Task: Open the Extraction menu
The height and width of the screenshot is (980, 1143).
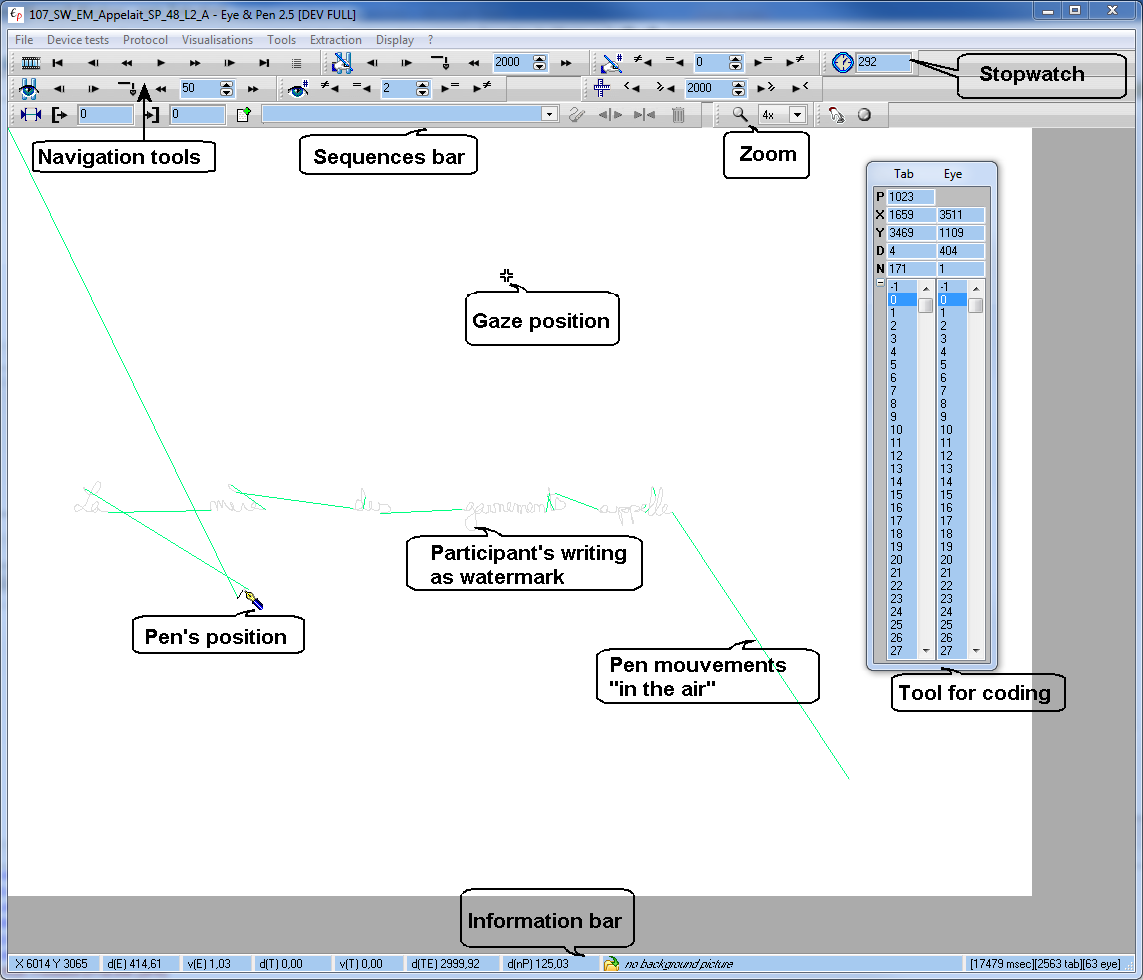Action: pyautogui.click(x=335, y=40)
